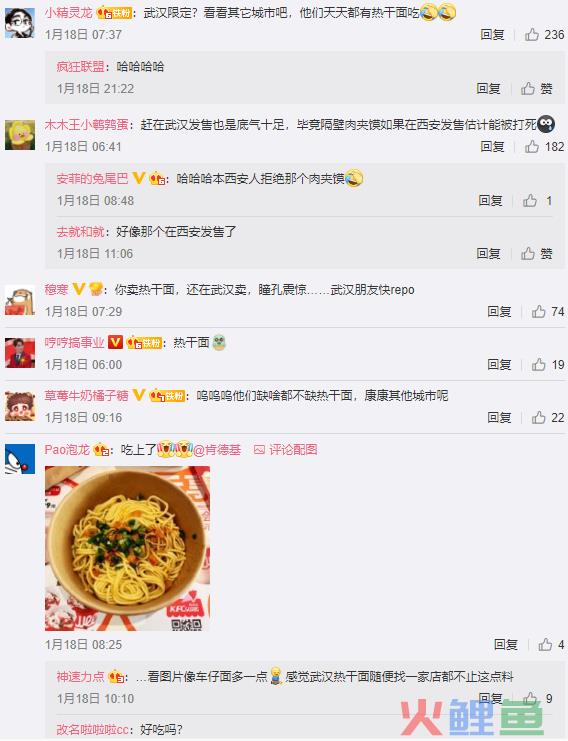The height and width of the screenshot is (741, 568).
Task: Like 哼哼搞事业's 热干面 comment
Action: [548, 364]
